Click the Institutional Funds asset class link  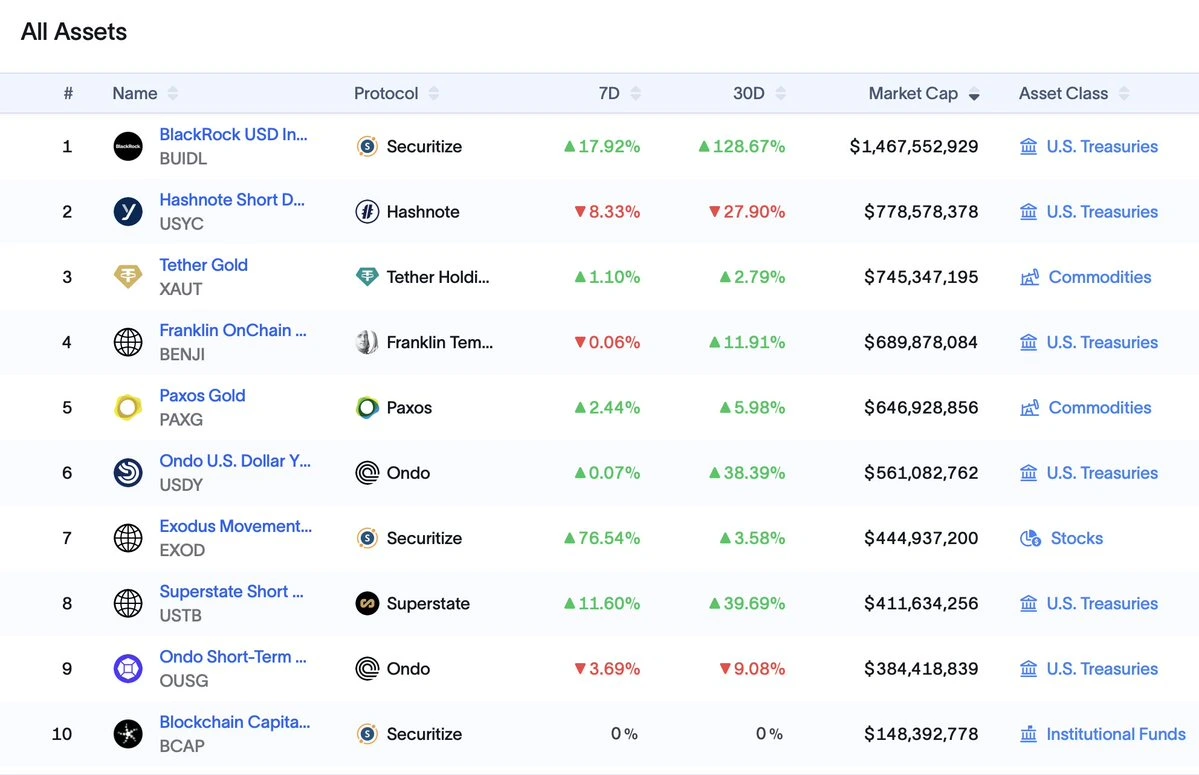click(1116, 734)
